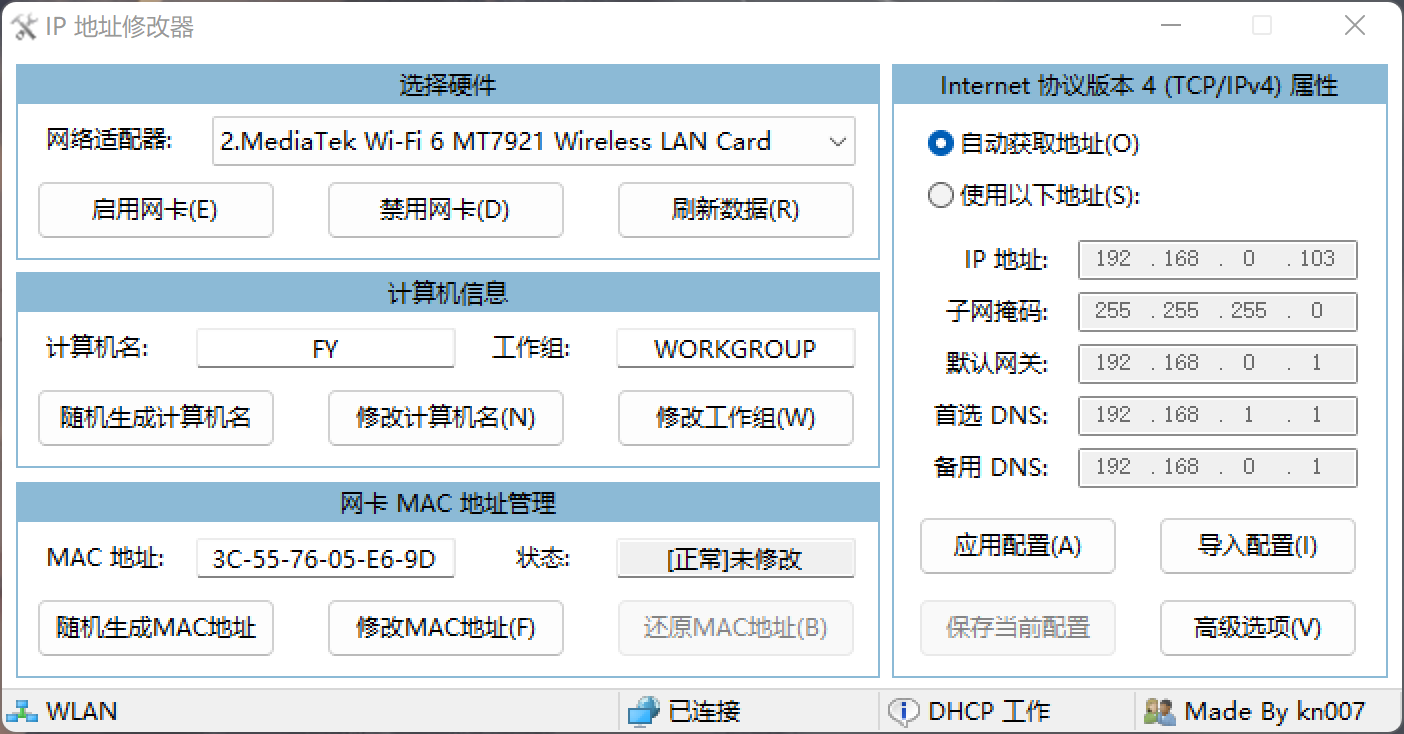1404x734 pixels.
Task: Click the computer name field showing FY
Action: click(325, 349)
